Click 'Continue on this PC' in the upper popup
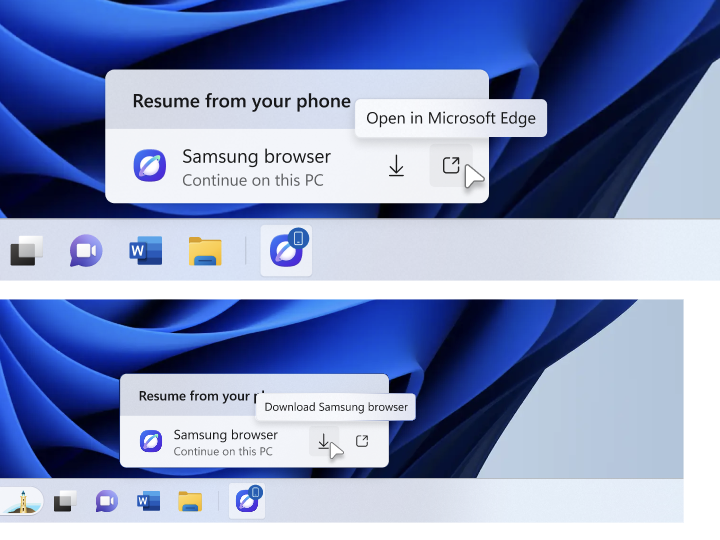The image size is (720, 540). click(x=253, y=180)
